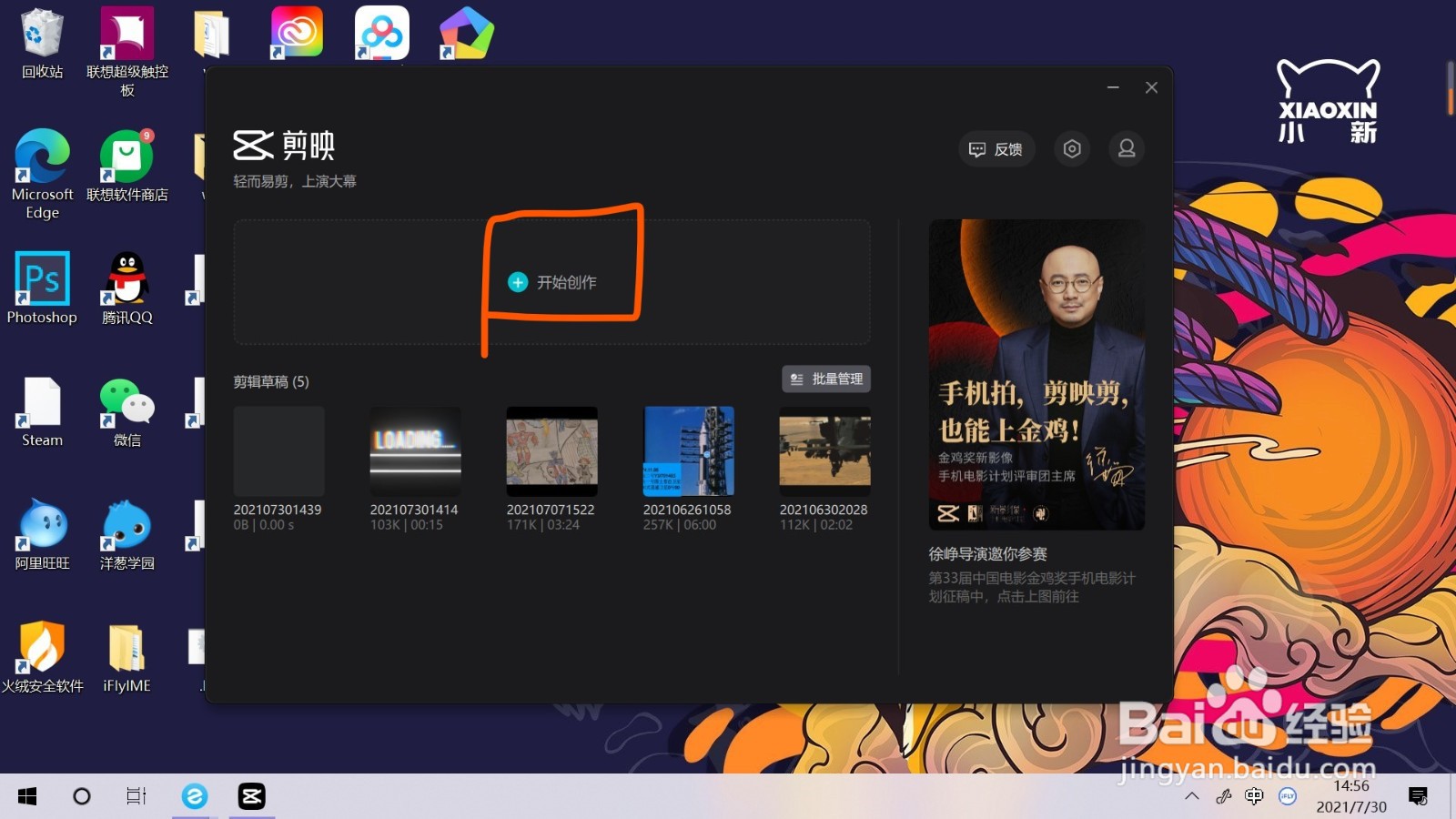Select the 洋葱学园 desktop icon
1456x819 pixels.
(x=127, y=534)
